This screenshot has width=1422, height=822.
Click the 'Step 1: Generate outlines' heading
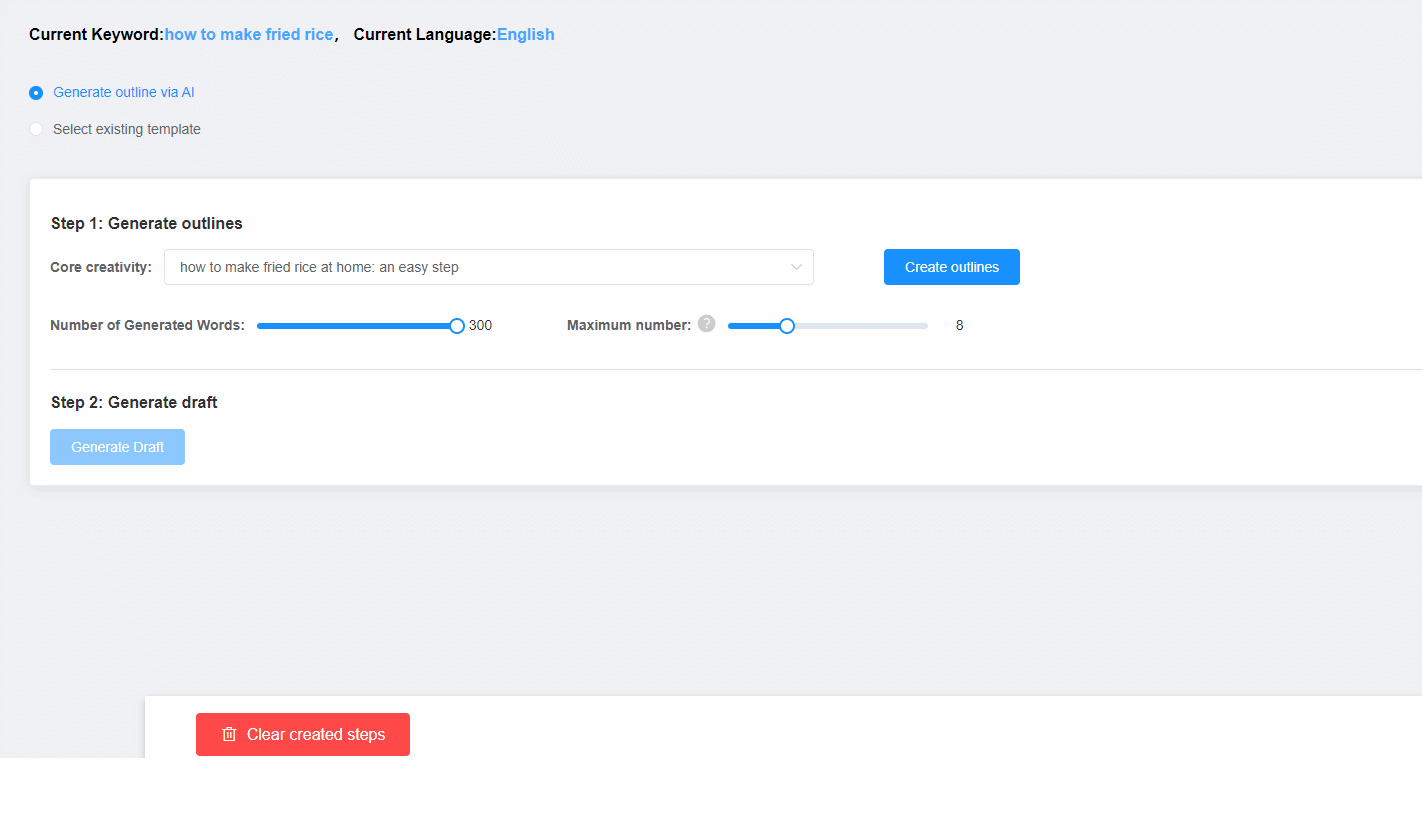[147, 223]
